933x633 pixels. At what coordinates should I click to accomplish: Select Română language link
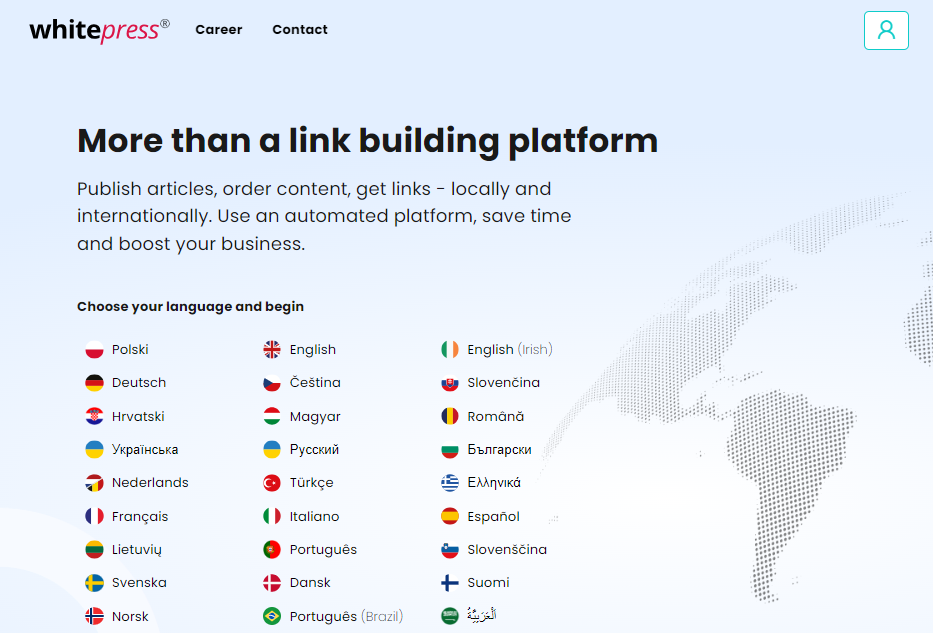[x=495, y=417]
